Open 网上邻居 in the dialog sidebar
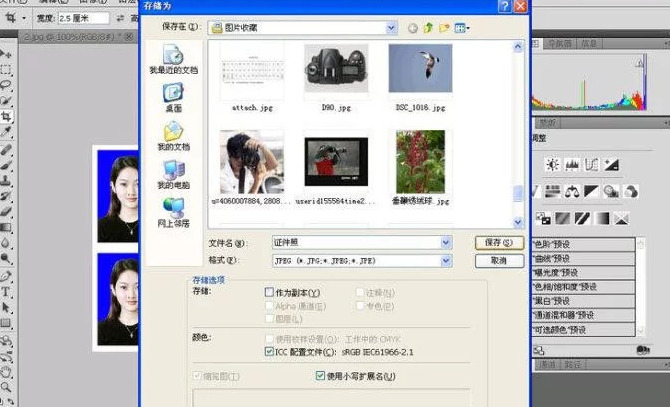The width and height of the screenshot is (670, 407). [x=173, y=213]
